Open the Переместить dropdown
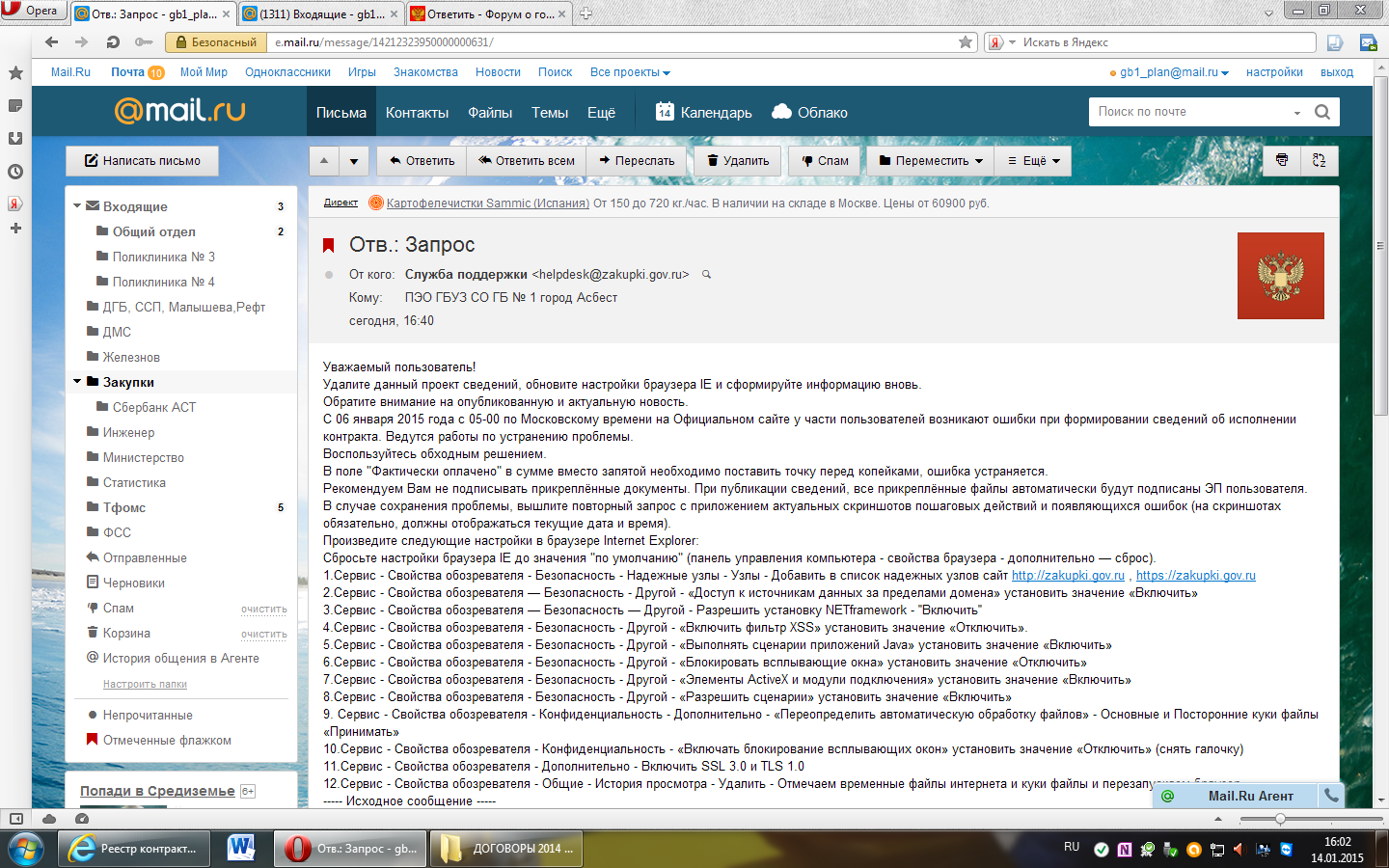1389x868 pixels. 931,161
